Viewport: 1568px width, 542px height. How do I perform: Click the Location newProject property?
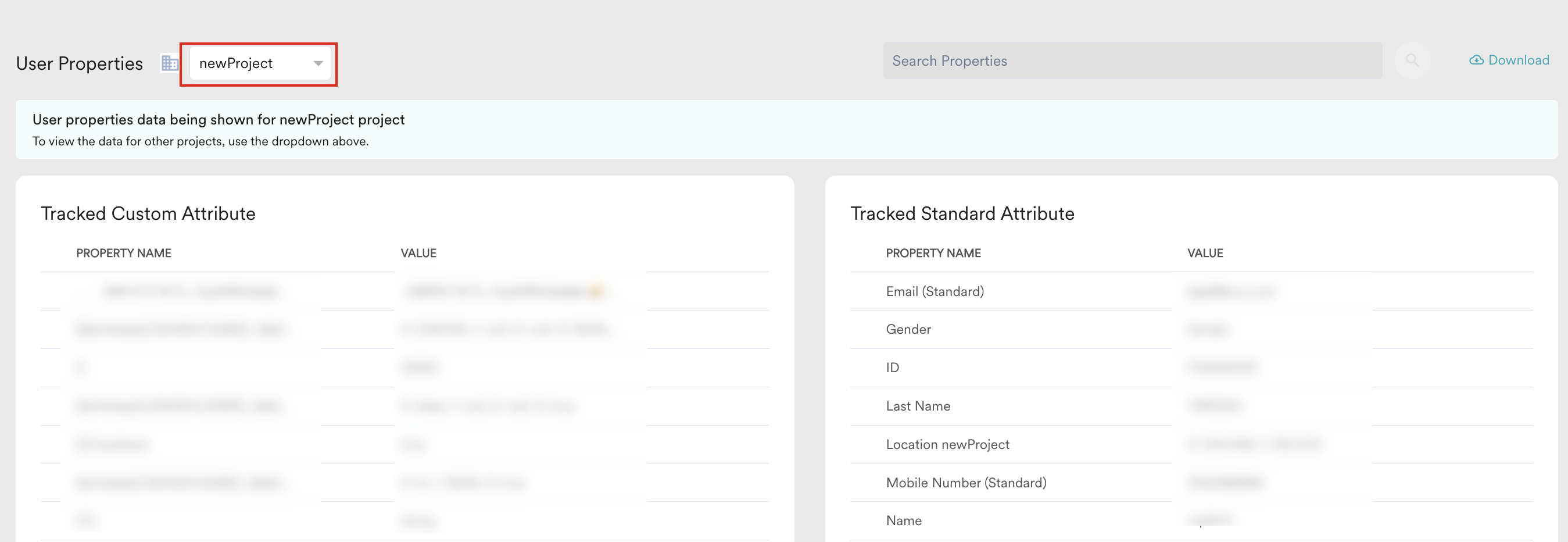(x=947, y=444)
